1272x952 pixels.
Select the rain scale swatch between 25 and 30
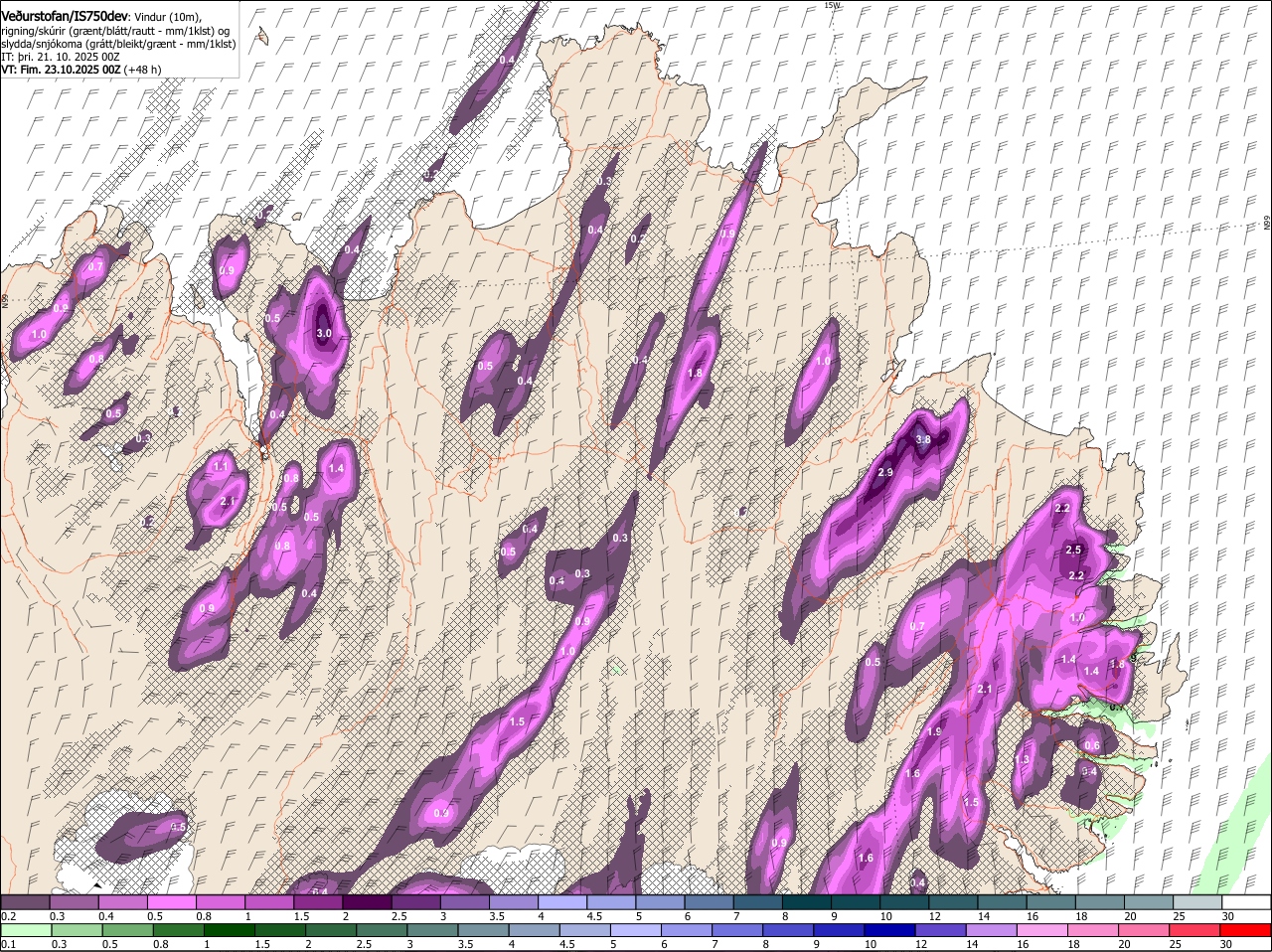(1195, 930)
